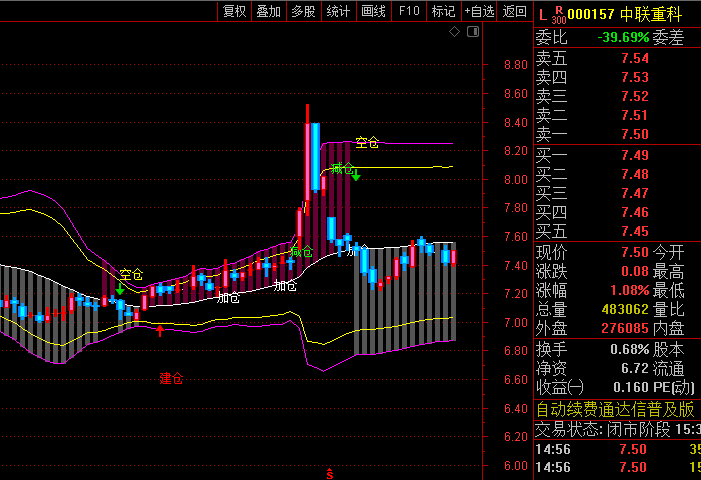Open the 统计 statistics tool
This screenshot has width=701, height=480.
pyautogui.click(x=338, y=11)
